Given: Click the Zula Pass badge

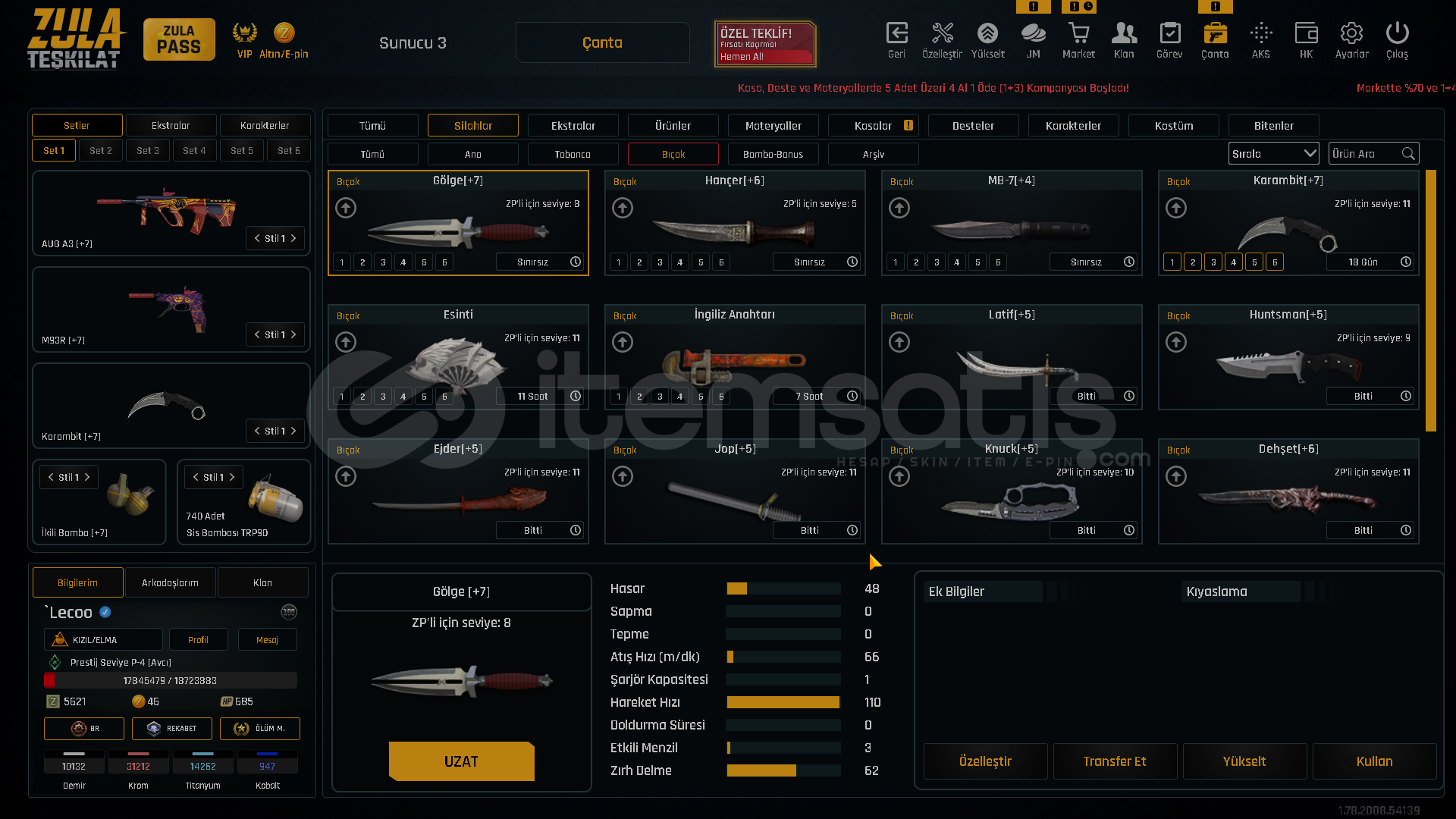Looking at the screenshot, I should (179, 39).
